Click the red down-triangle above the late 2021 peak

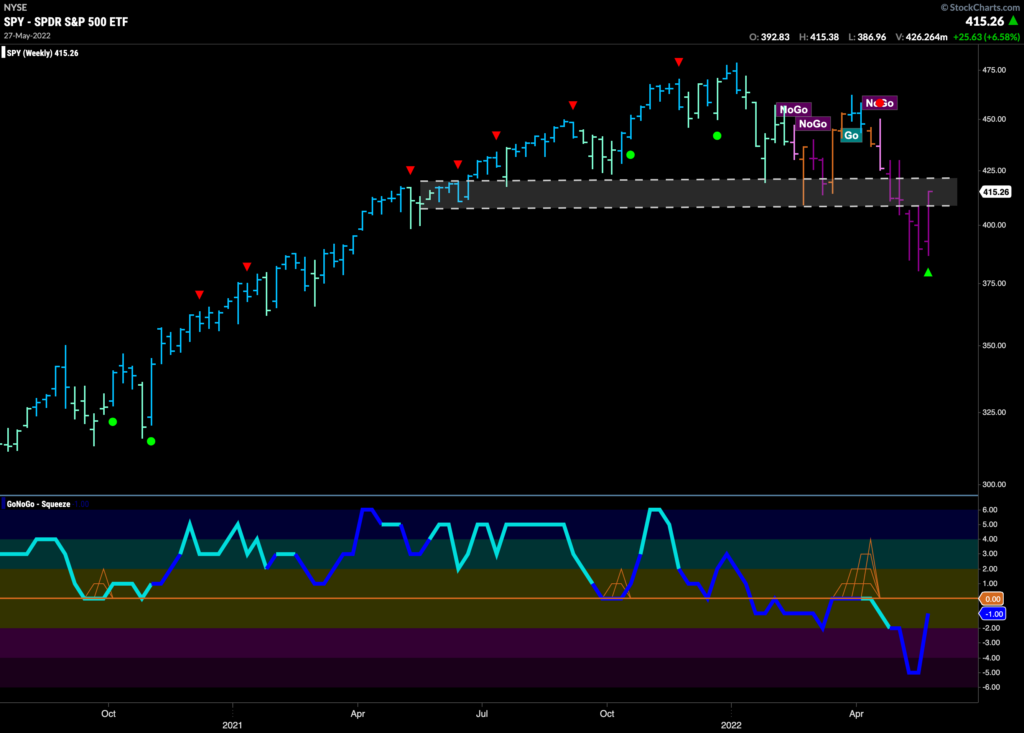(679, 62)
